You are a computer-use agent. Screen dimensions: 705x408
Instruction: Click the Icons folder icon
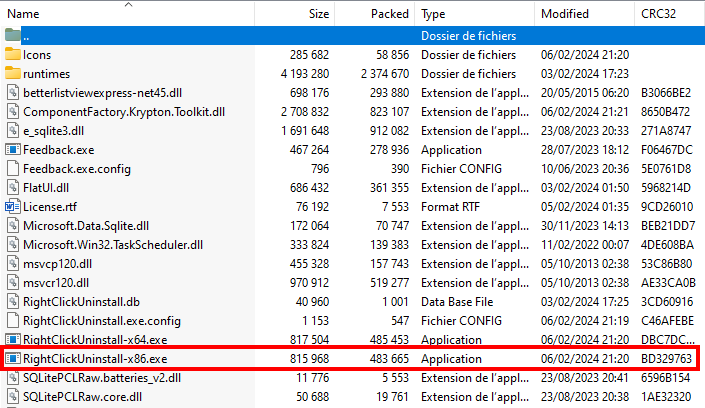[x=12, y=54]
